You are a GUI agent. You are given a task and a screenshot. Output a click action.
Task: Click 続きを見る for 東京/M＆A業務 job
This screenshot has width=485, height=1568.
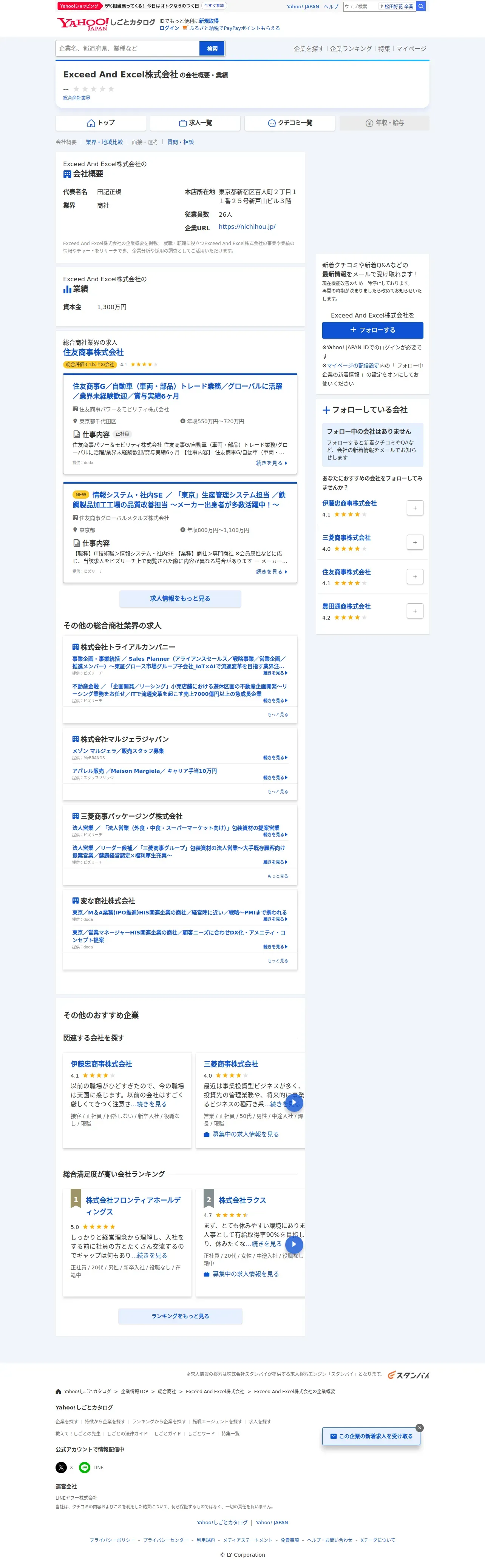click(x=275, y=919)
